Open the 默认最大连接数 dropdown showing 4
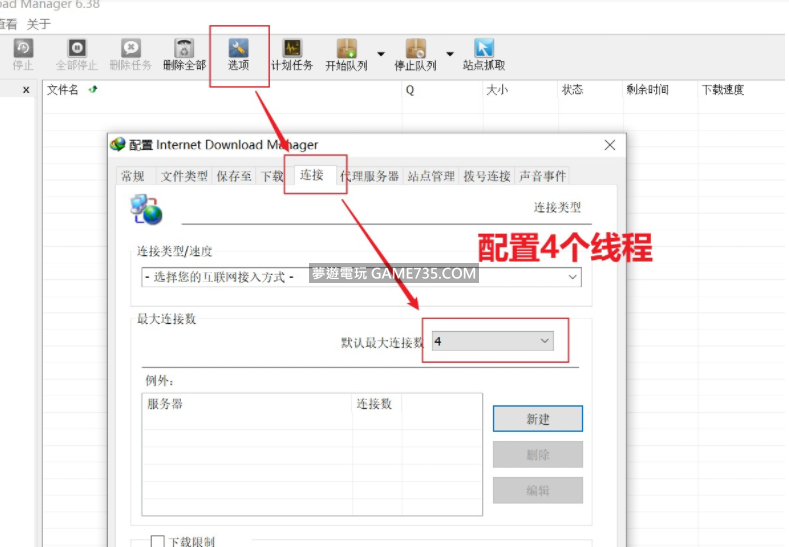The image size is (789, 547). tap(493, 341)
